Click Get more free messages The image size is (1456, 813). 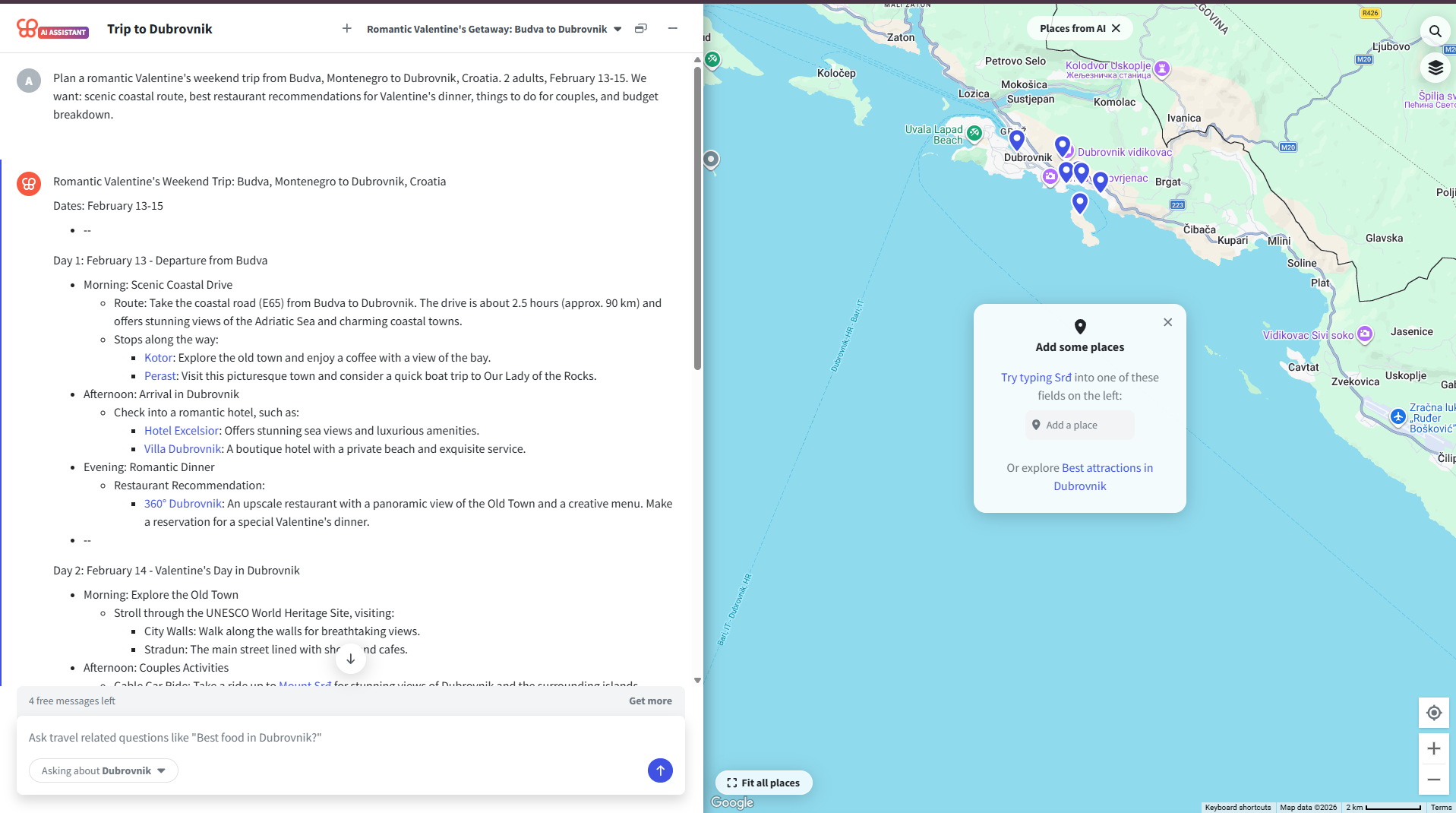650,701
